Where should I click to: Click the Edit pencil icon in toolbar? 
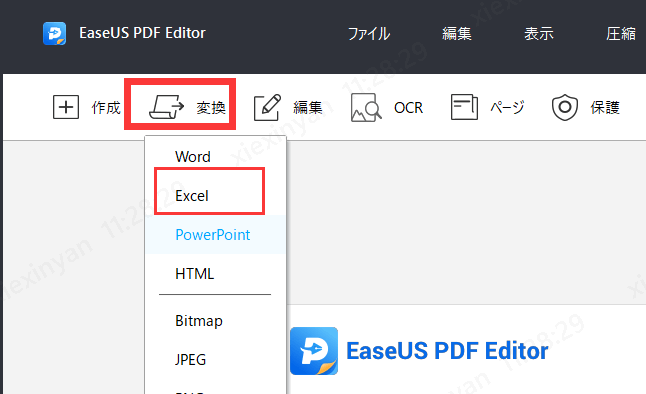click(267, 107)
